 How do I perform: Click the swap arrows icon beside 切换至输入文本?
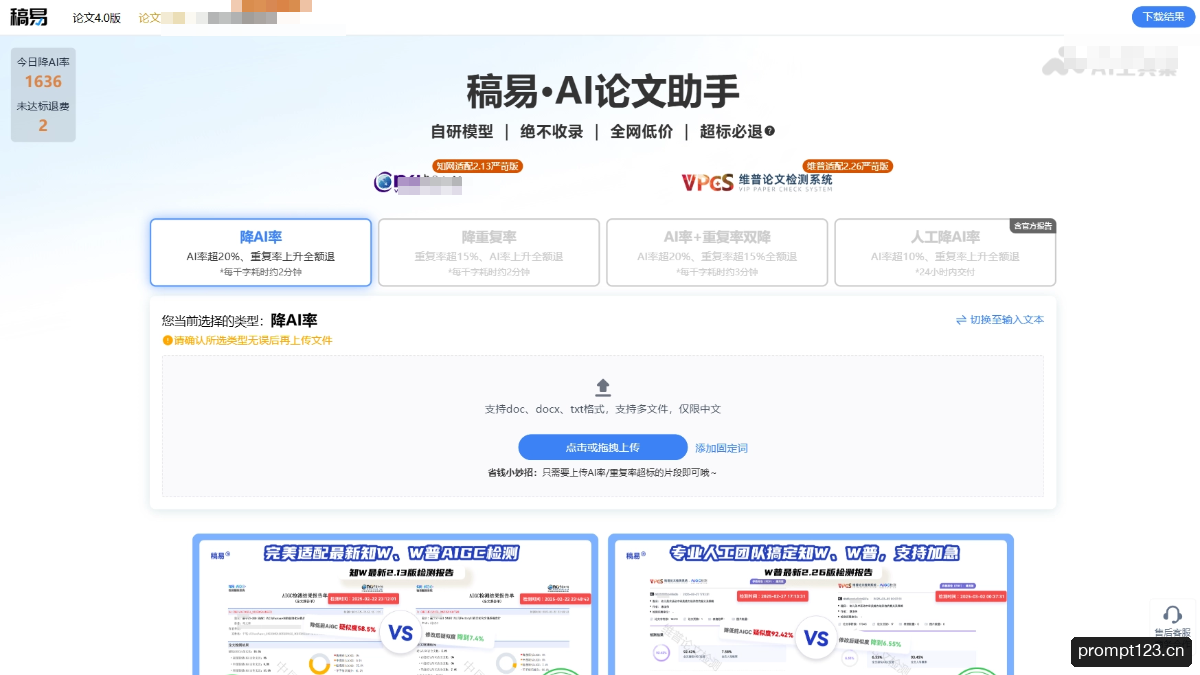pos(961,320)
